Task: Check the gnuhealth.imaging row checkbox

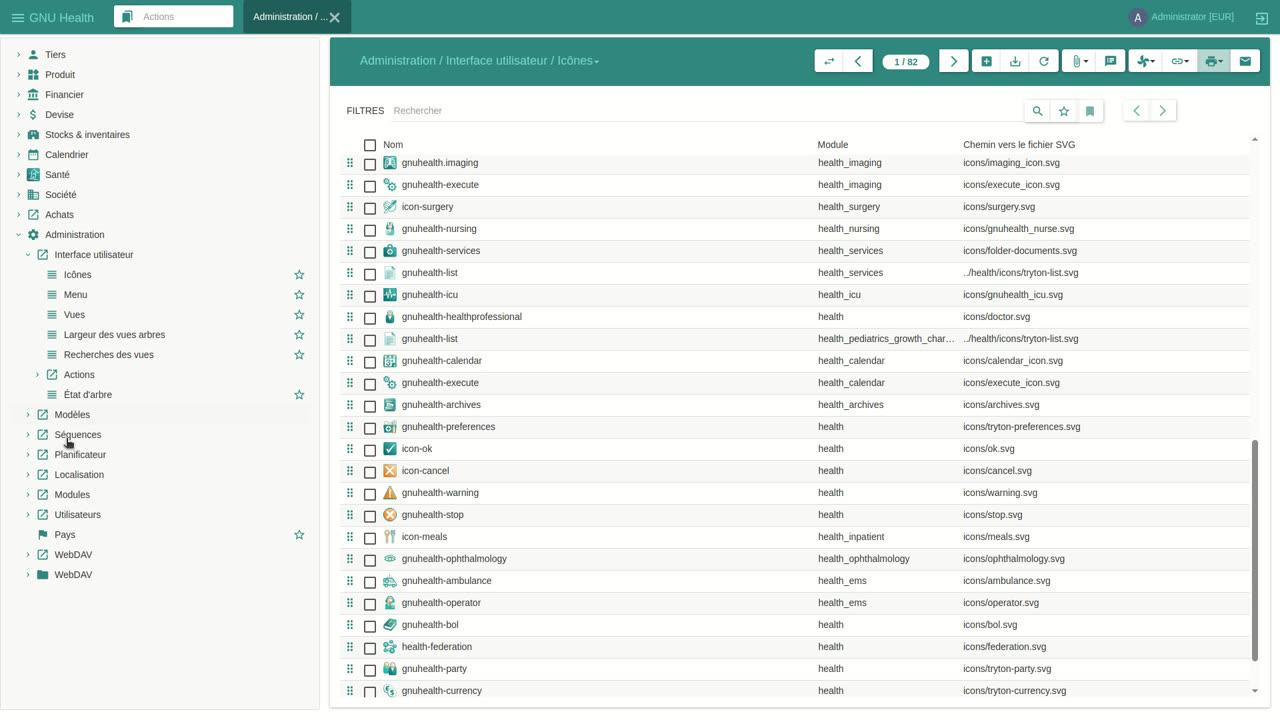Action: 370,164
